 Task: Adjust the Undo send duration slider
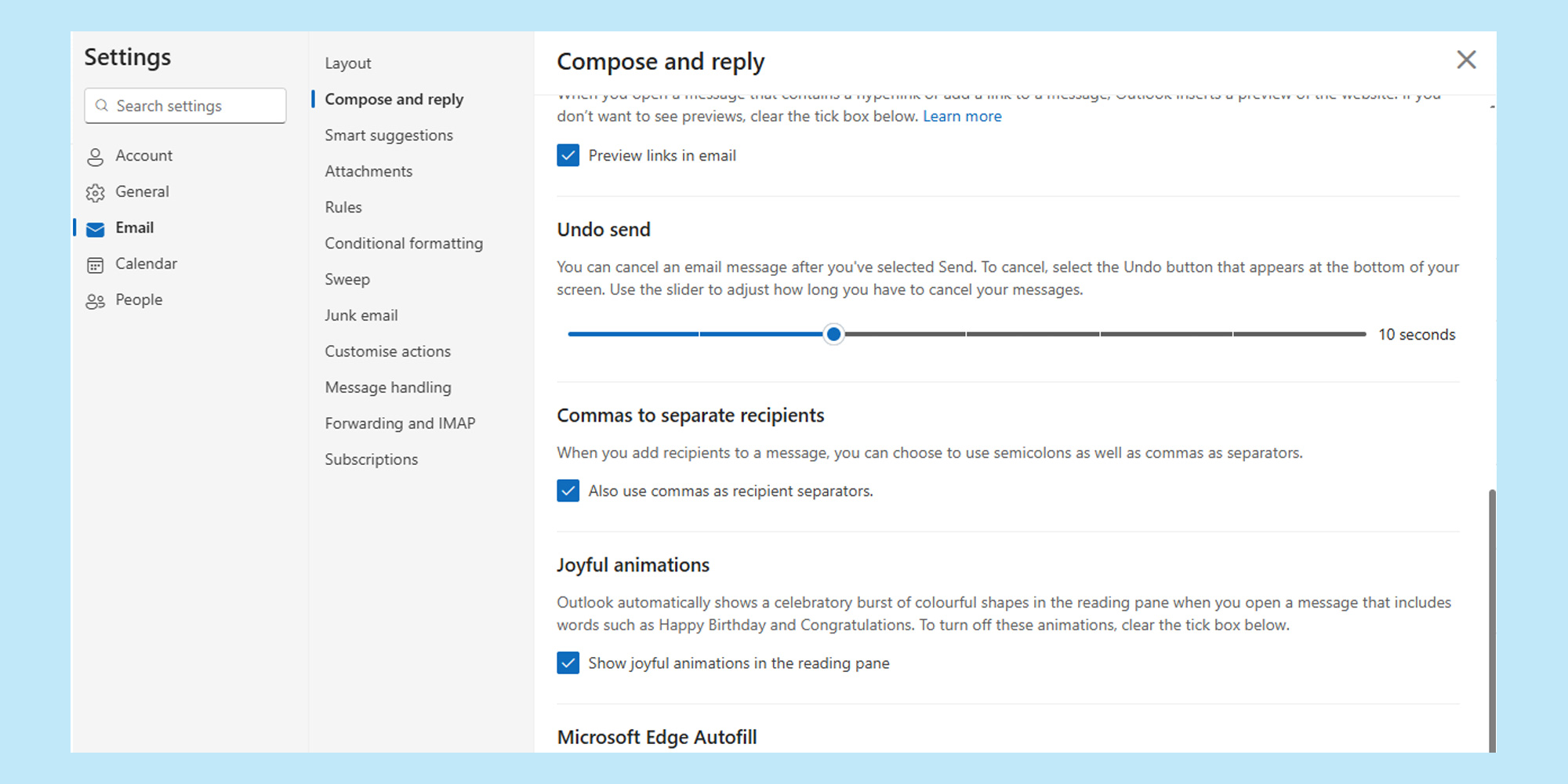coord(833,334)
